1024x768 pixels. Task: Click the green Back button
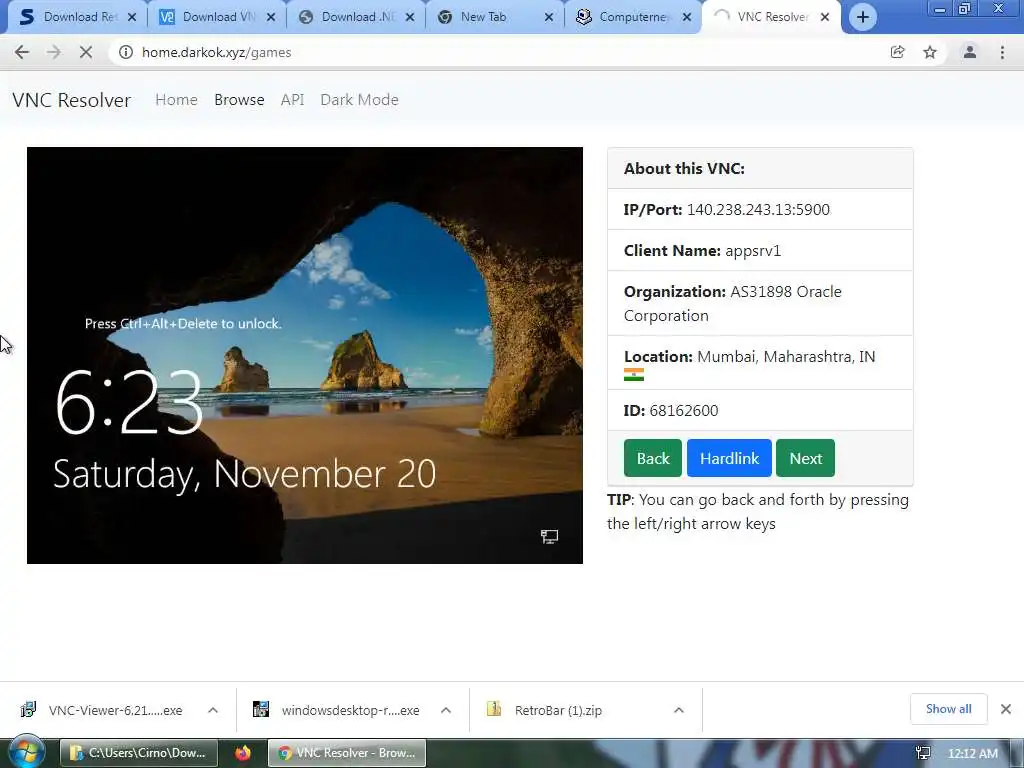pyautogui.click(x=653, y=458)
